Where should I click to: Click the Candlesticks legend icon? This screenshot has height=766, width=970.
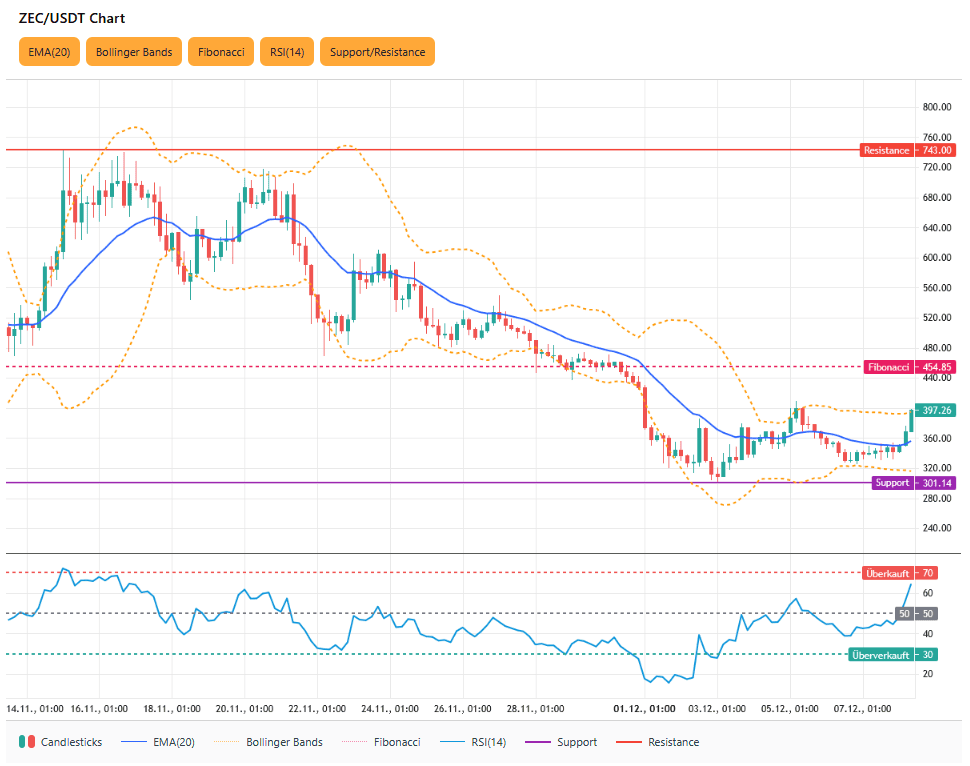click(x=28, y=742)
